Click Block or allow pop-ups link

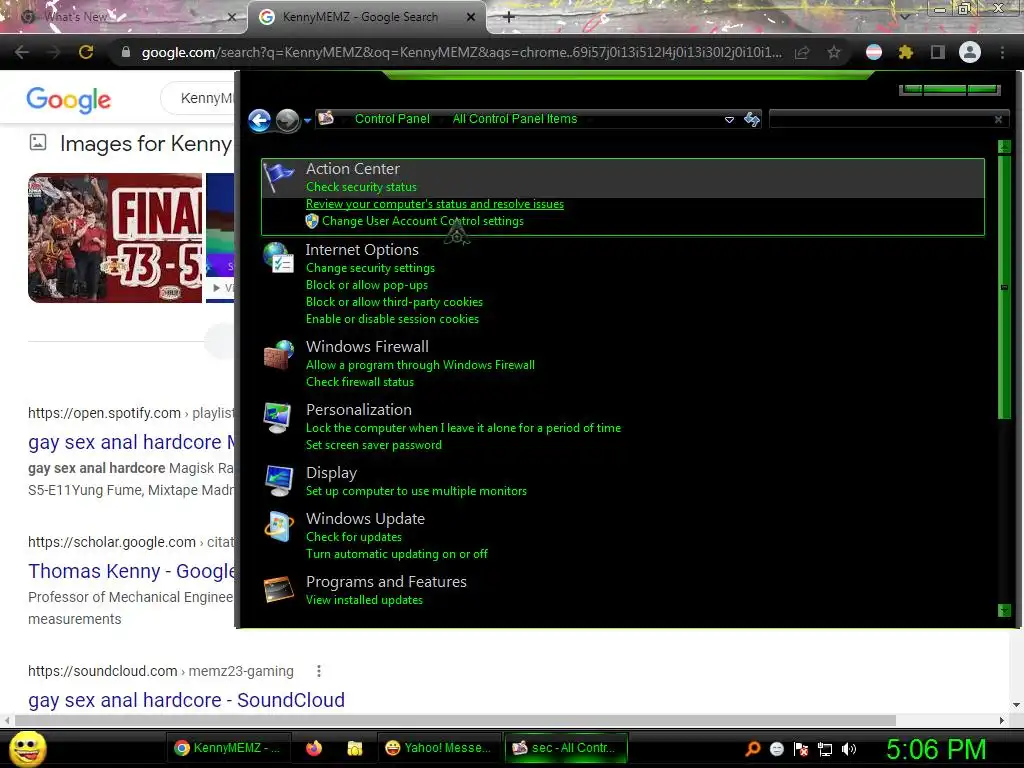(x=367, y=285)
